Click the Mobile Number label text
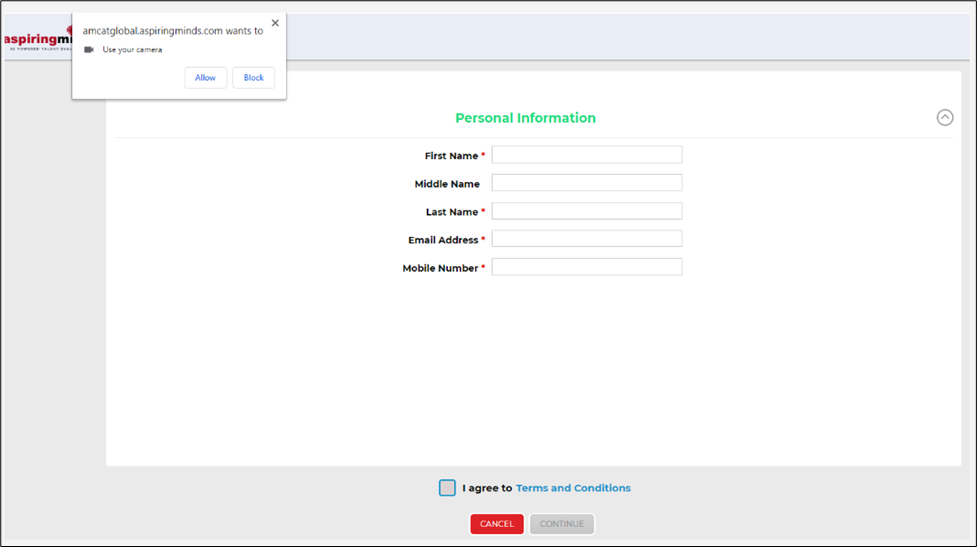This screenshot has height=547, width=977. point(440,268)
